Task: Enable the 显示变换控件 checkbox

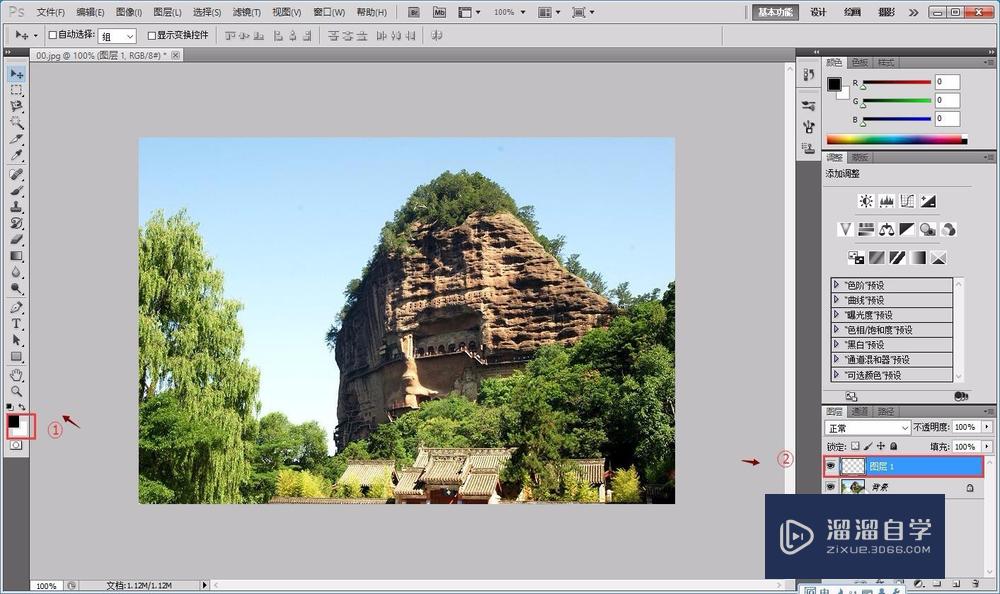Action: tap(152, 36)
